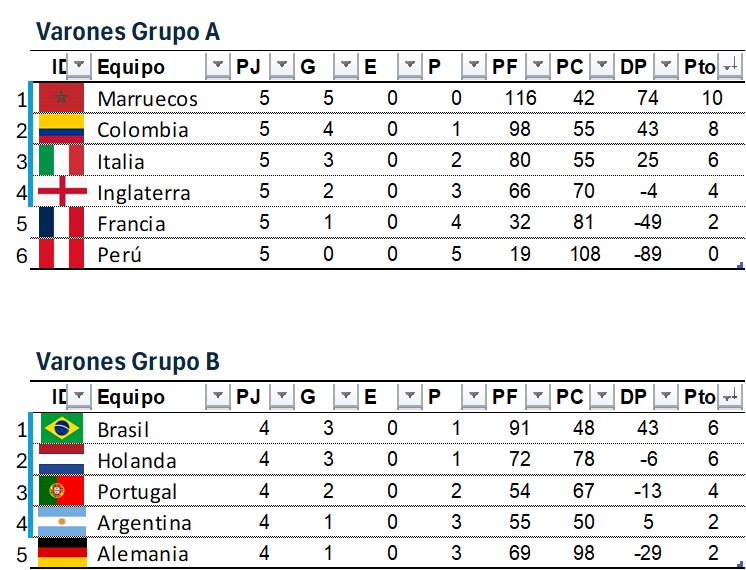Select the Brazil flag icon
746x570 pixels.
pos(61,429)
